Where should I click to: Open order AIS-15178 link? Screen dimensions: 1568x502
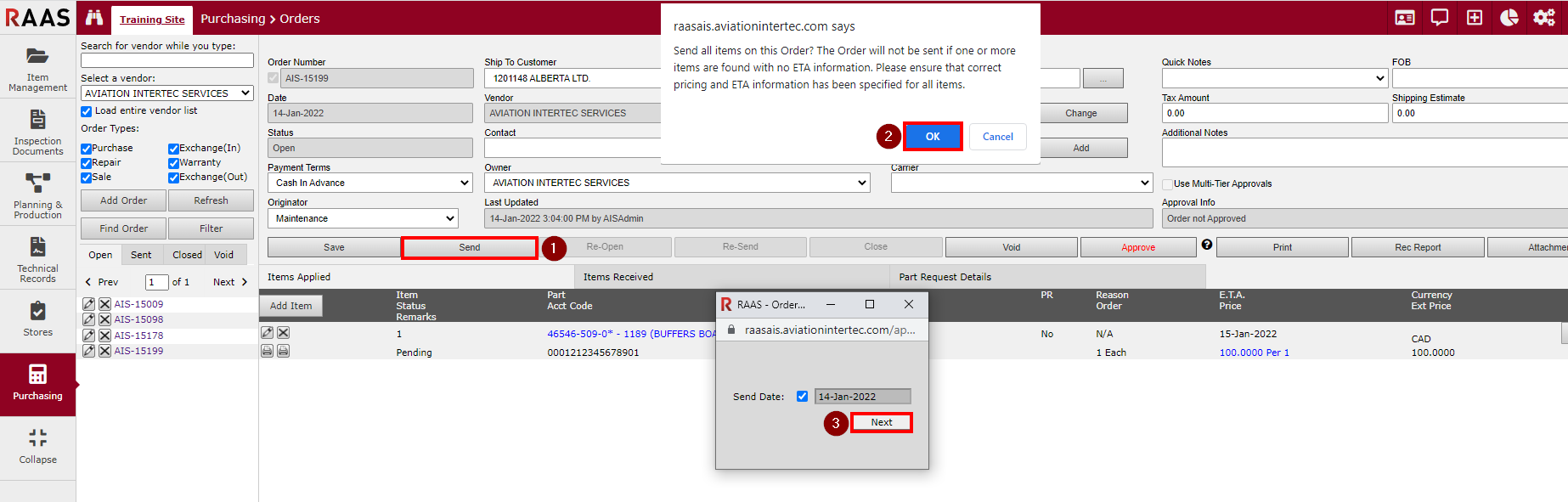(138, 336)
